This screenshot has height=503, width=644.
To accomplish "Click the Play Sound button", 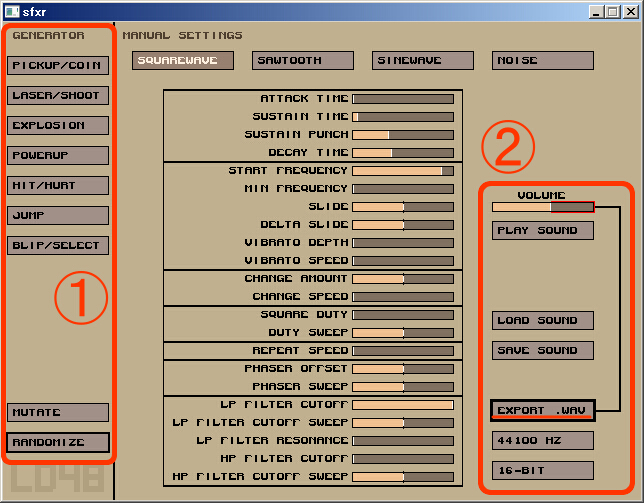I will (542, 231).
